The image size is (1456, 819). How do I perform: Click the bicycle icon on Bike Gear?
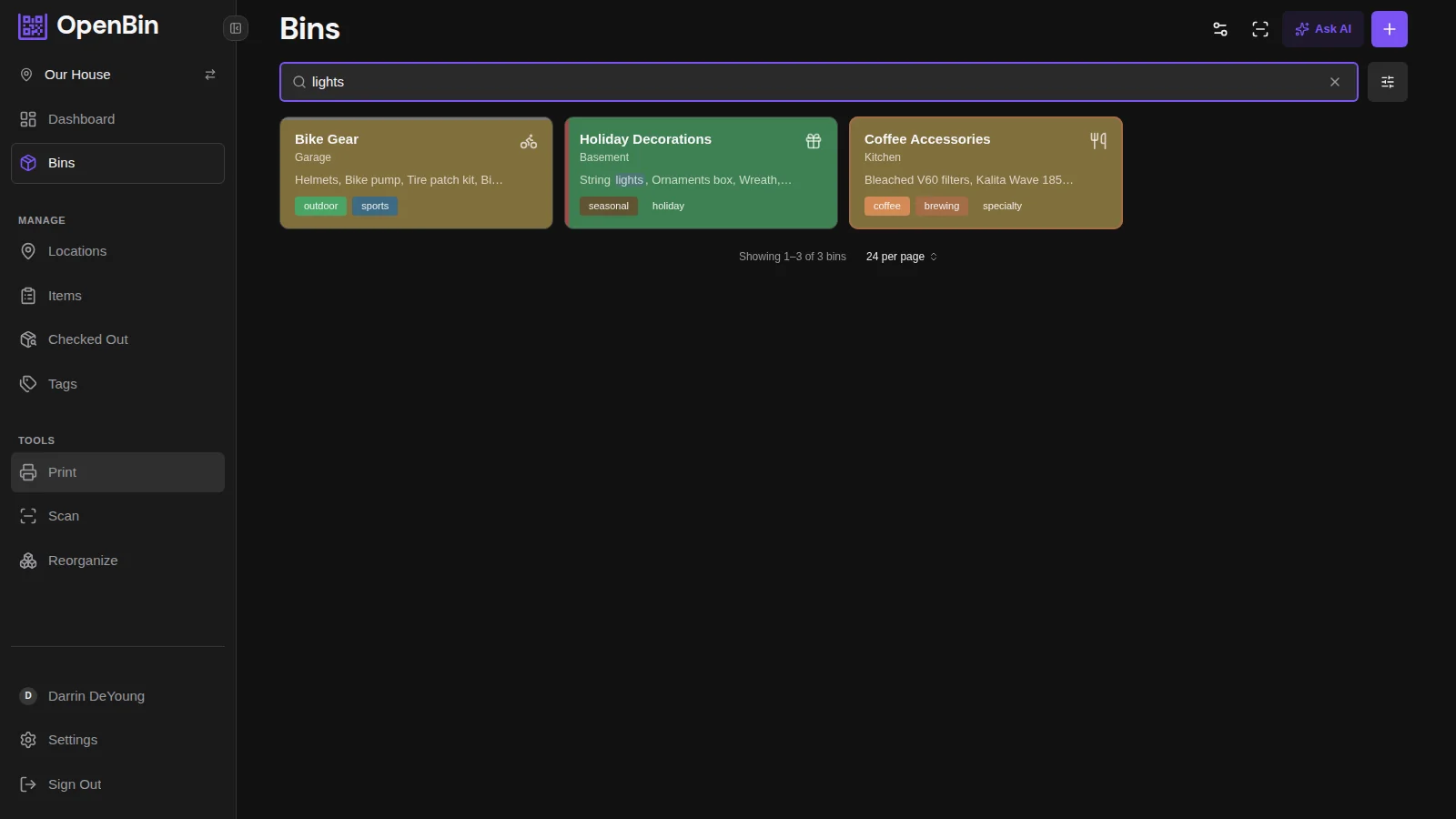pyautogui.click(x=529, y=141)
